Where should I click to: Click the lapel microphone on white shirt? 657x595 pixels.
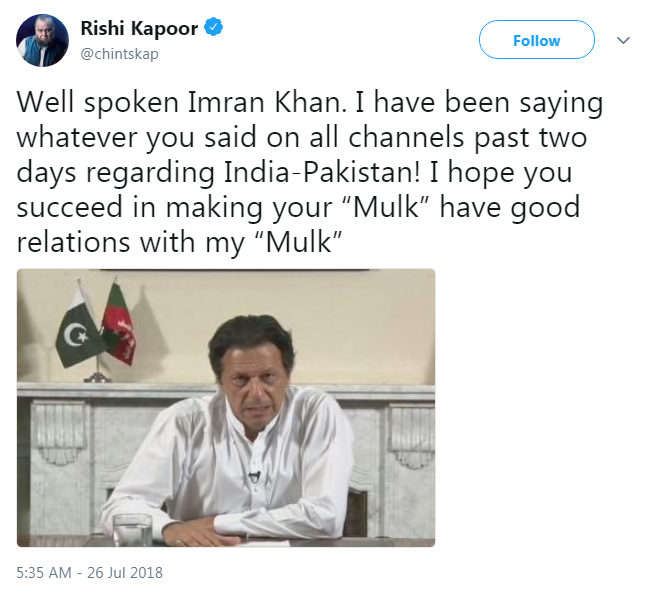pos(254,476)
